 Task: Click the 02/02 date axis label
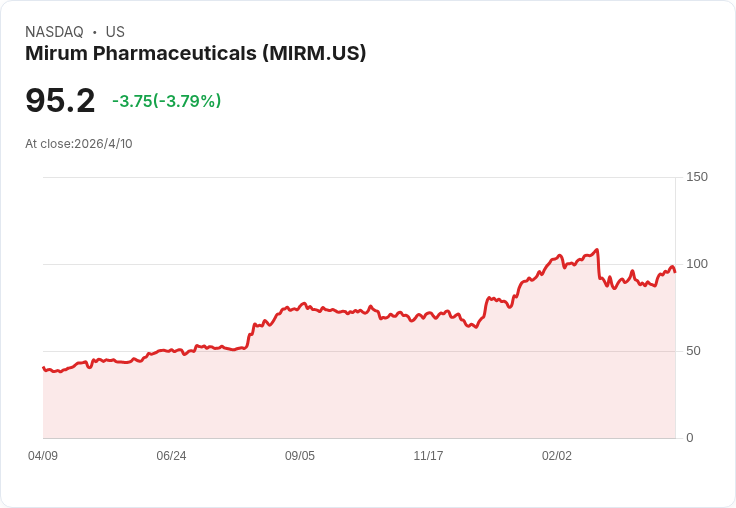(x=557, y=456)
